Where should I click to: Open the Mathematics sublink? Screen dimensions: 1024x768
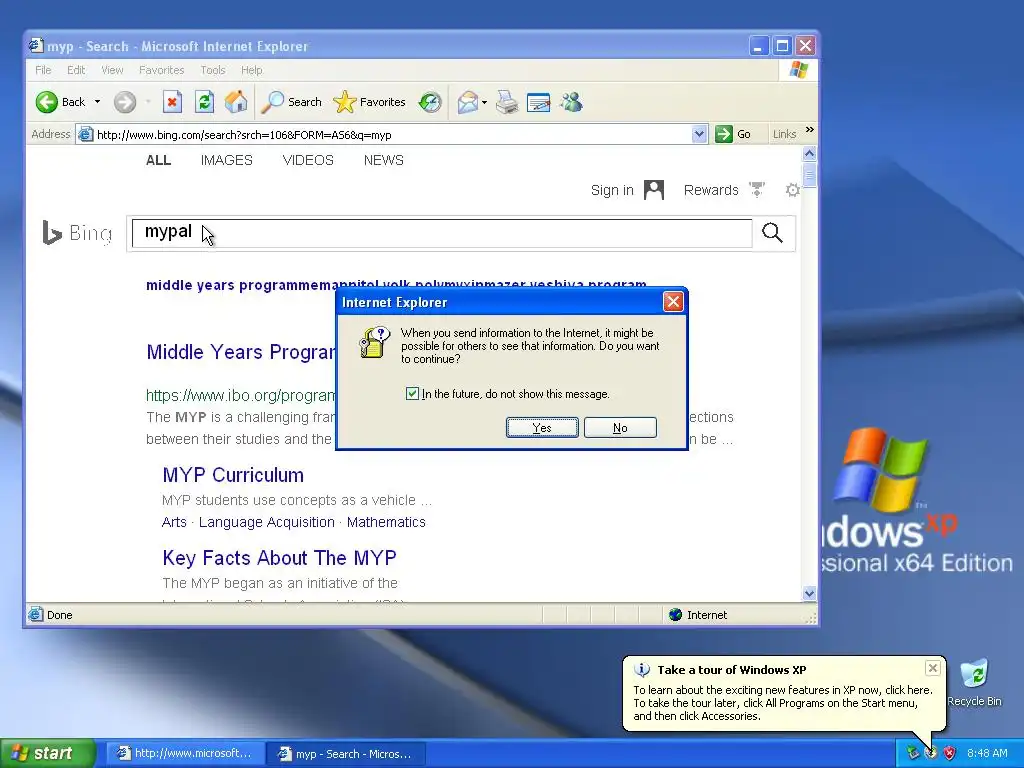(x=386, y=522)
